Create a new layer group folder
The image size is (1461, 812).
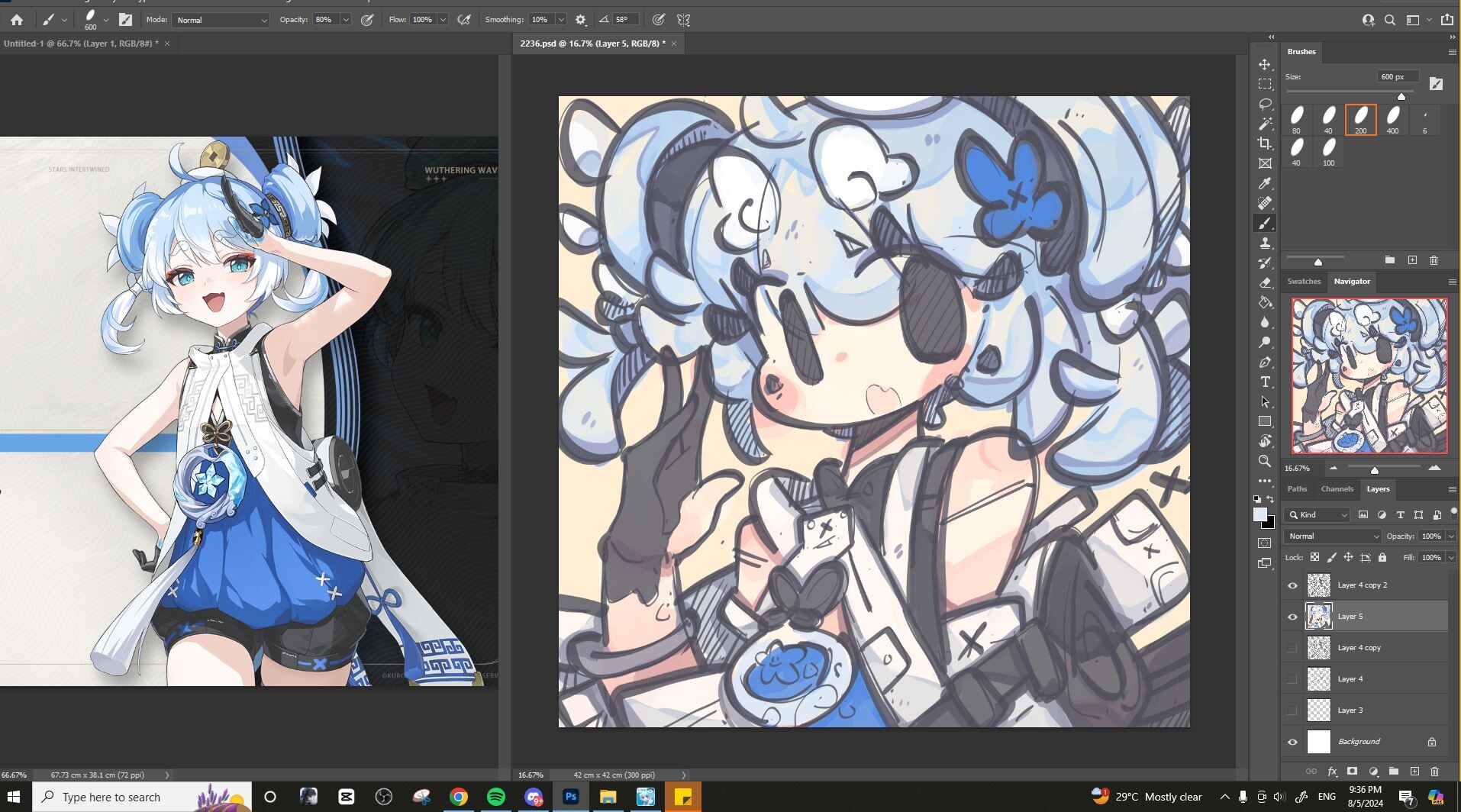[x=1394, y=772]
